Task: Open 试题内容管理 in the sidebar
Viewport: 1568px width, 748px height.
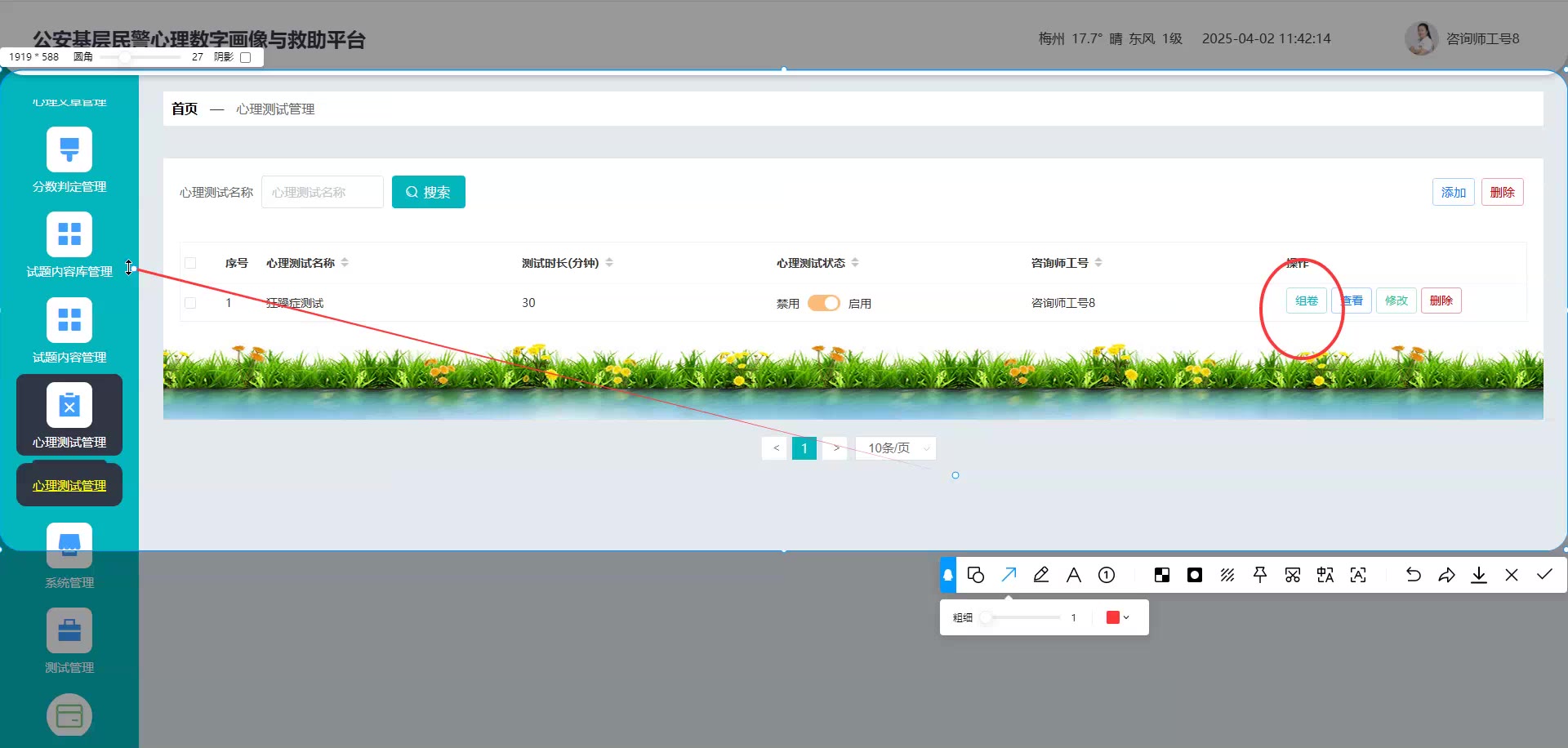Action: pyautogui.click(x=69, y=331)
